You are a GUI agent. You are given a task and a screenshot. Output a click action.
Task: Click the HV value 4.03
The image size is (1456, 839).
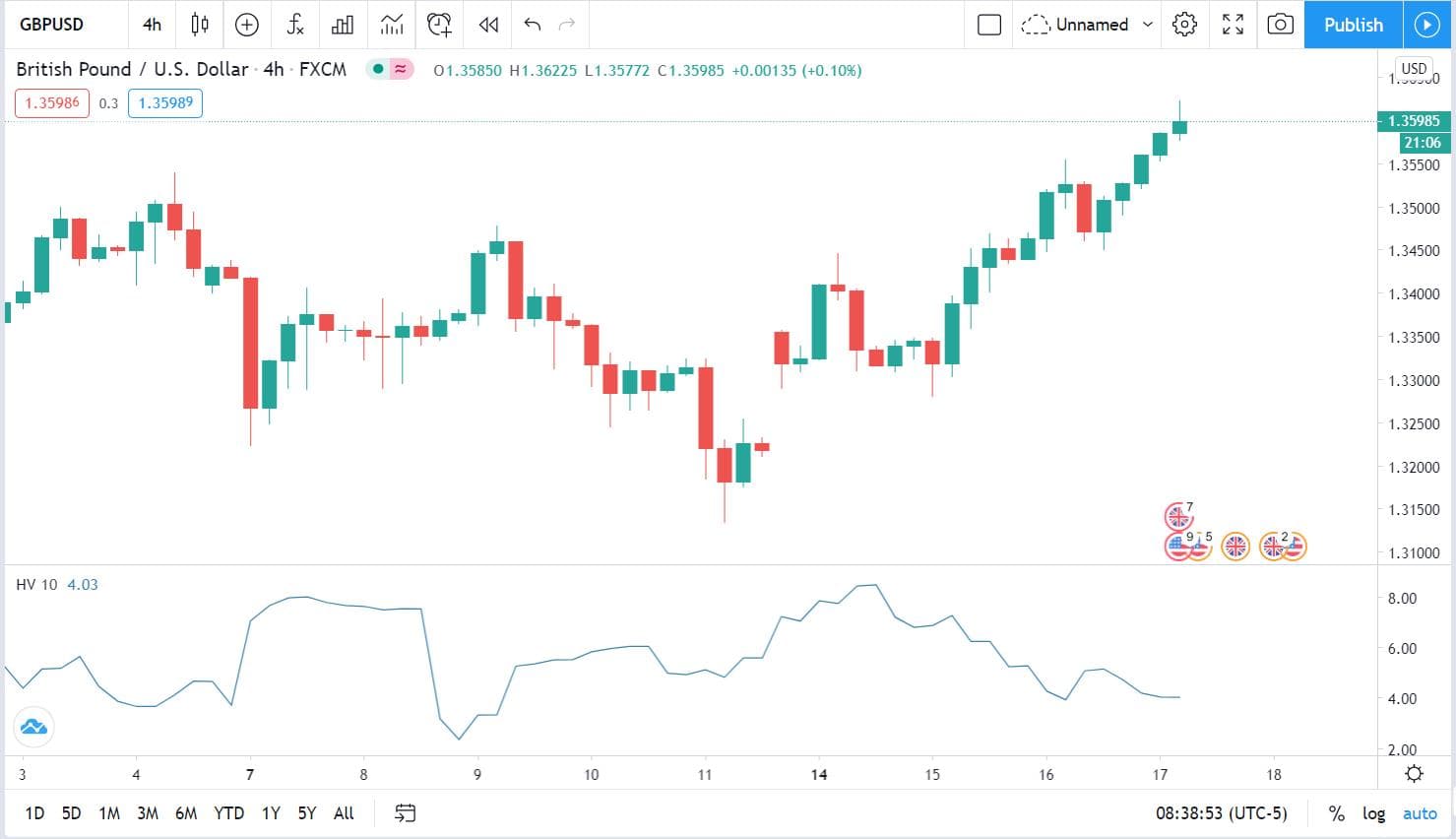[x=83, y=585]
